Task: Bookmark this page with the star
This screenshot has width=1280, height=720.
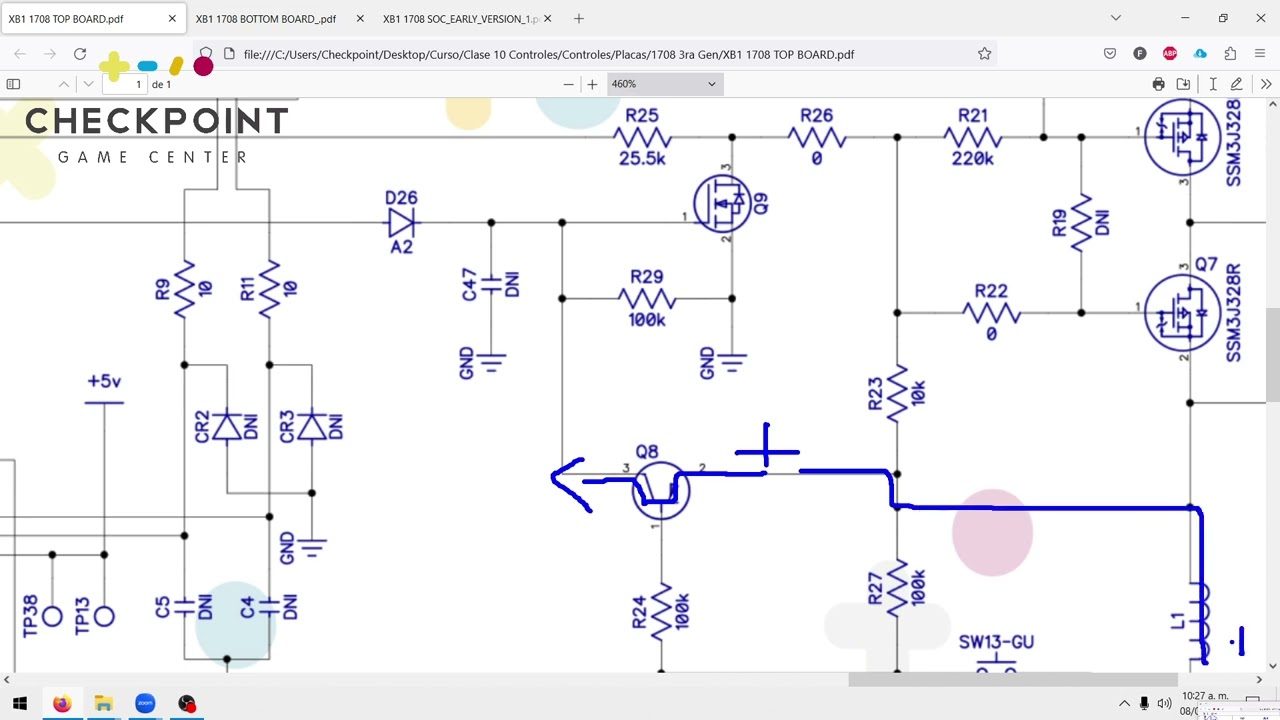Action: (x=984, y=54)
